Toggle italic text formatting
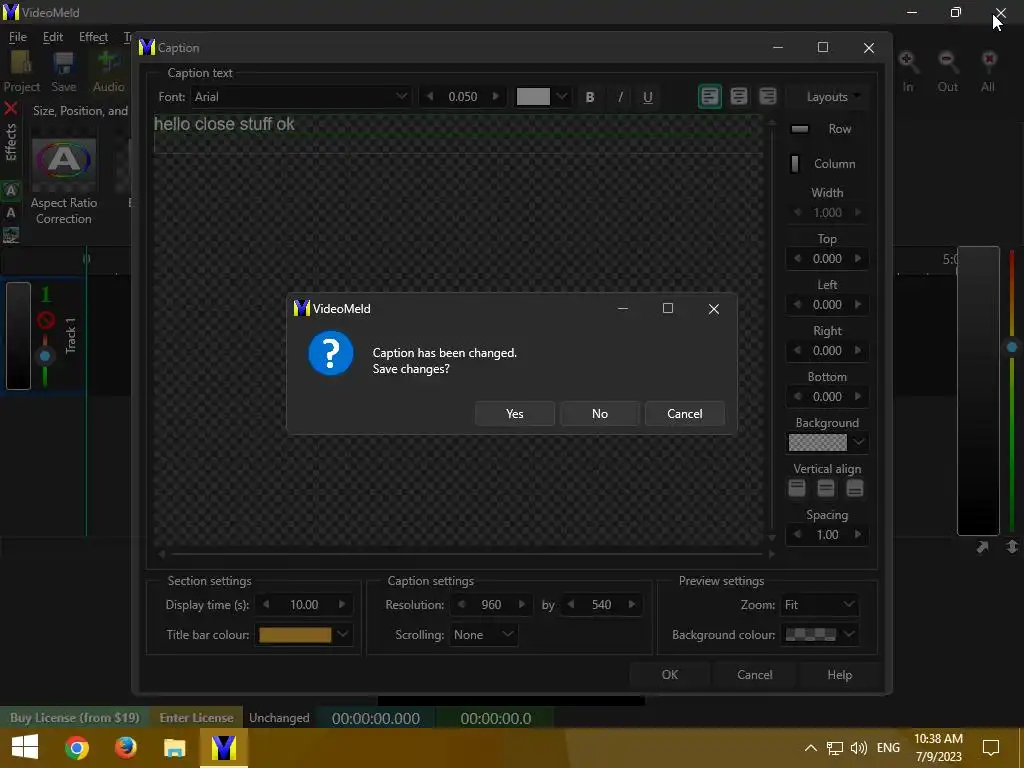1024x768 pixels. pos(620,97)
